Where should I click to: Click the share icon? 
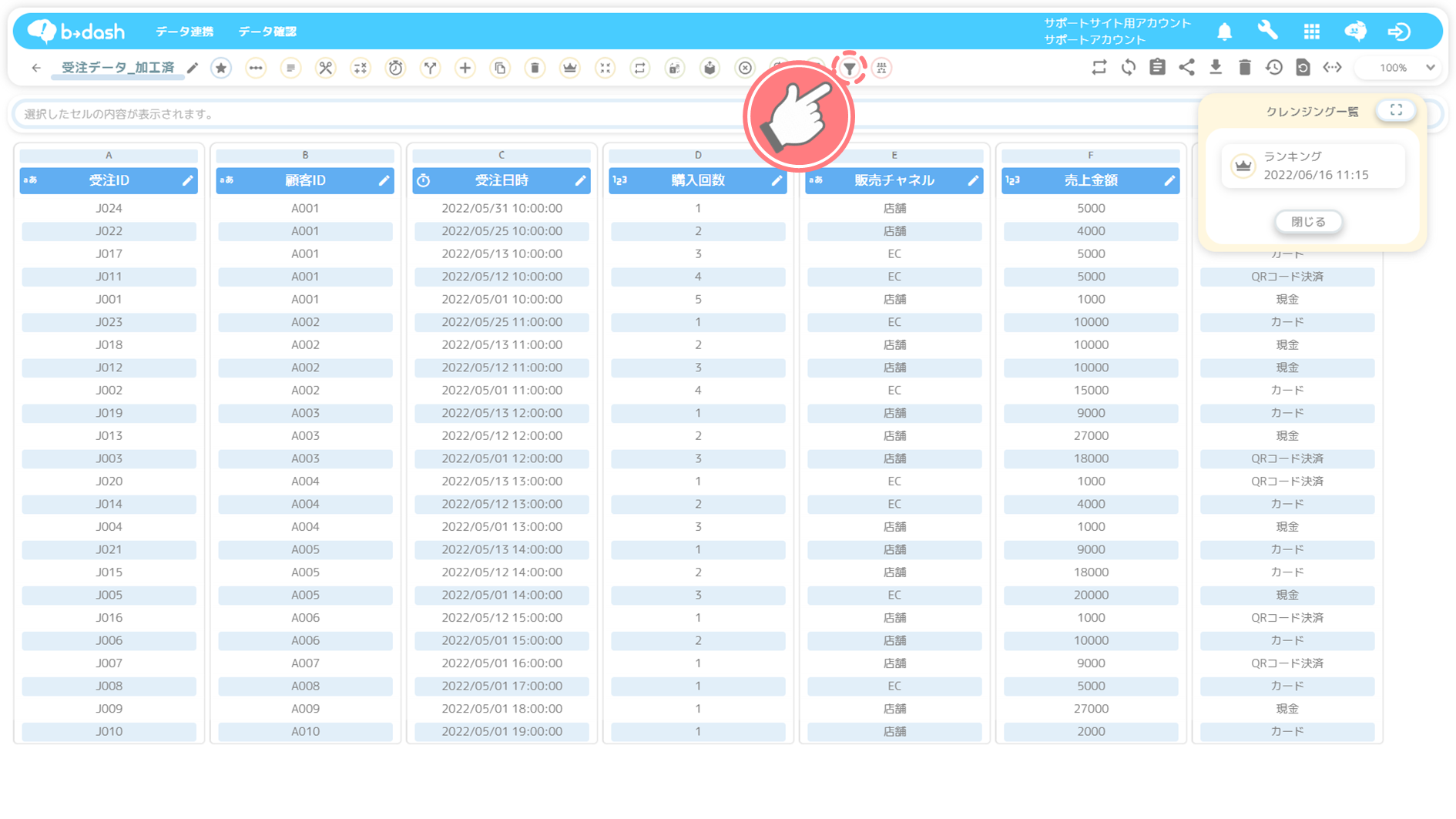(x=1186, y=67)
